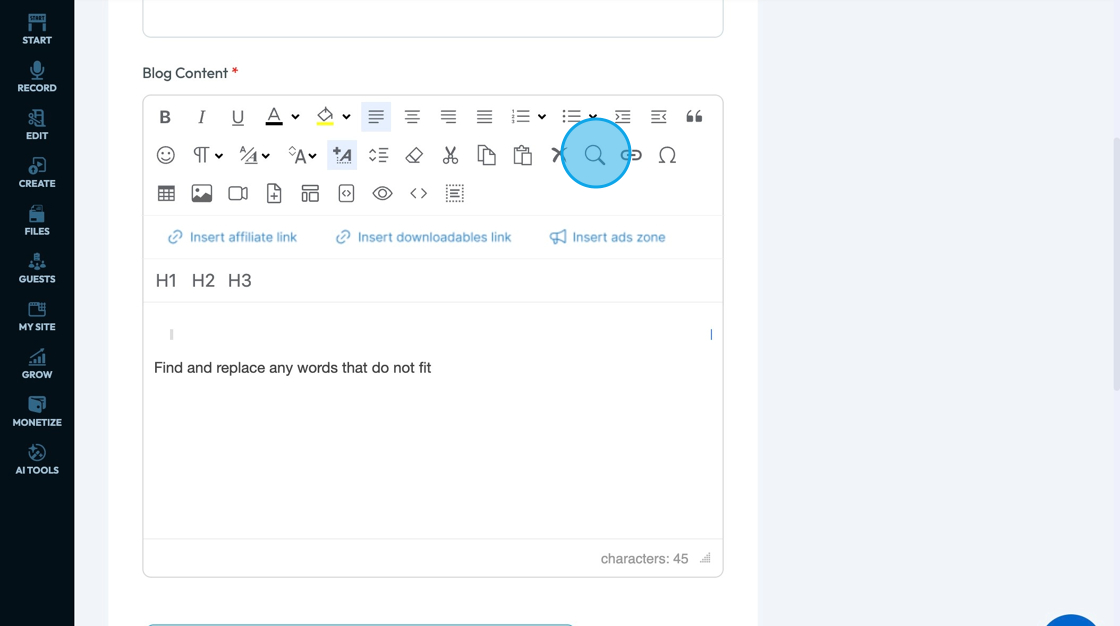
Task: Open the paragraph format dropdown
Action: coord(207,155)
